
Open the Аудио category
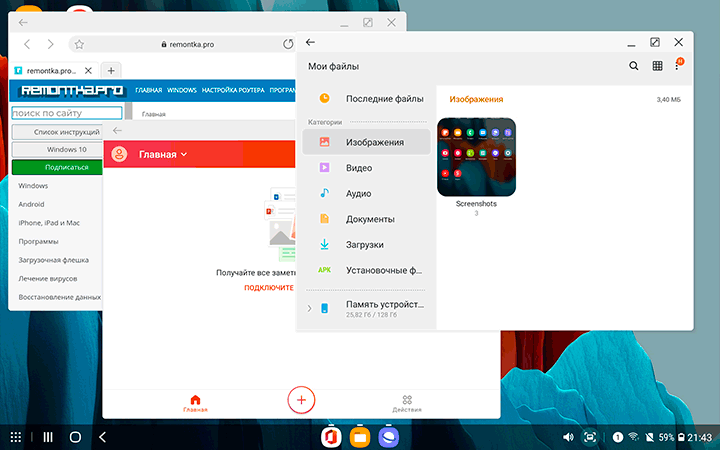(x=366, y=193)
